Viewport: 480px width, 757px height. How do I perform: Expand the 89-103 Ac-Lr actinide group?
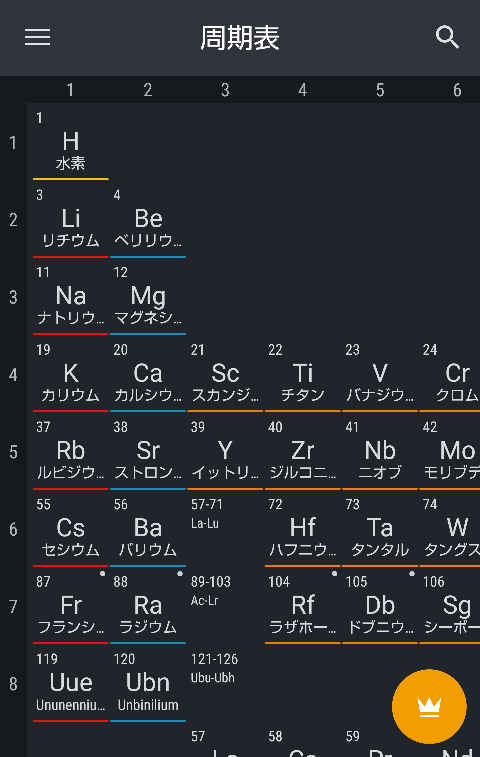[x=225, y=608]
